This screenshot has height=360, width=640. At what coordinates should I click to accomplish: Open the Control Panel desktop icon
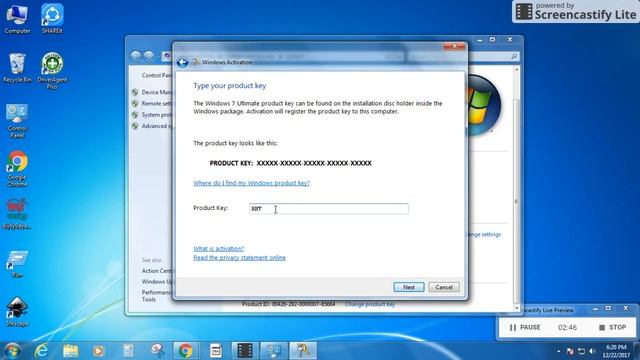tap(17, 121)
